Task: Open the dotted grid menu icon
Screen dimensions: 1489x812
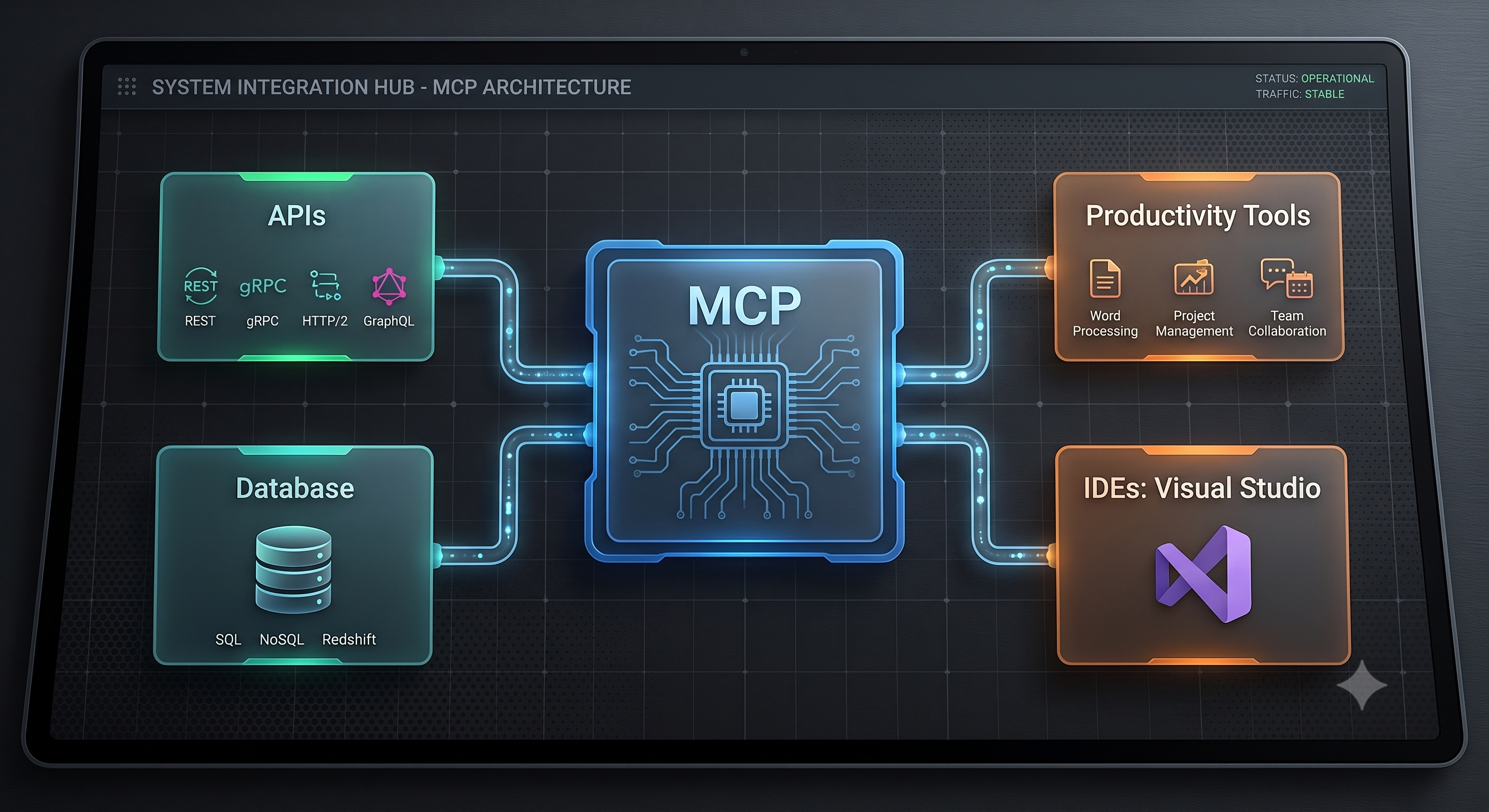Action: [126, 87]
